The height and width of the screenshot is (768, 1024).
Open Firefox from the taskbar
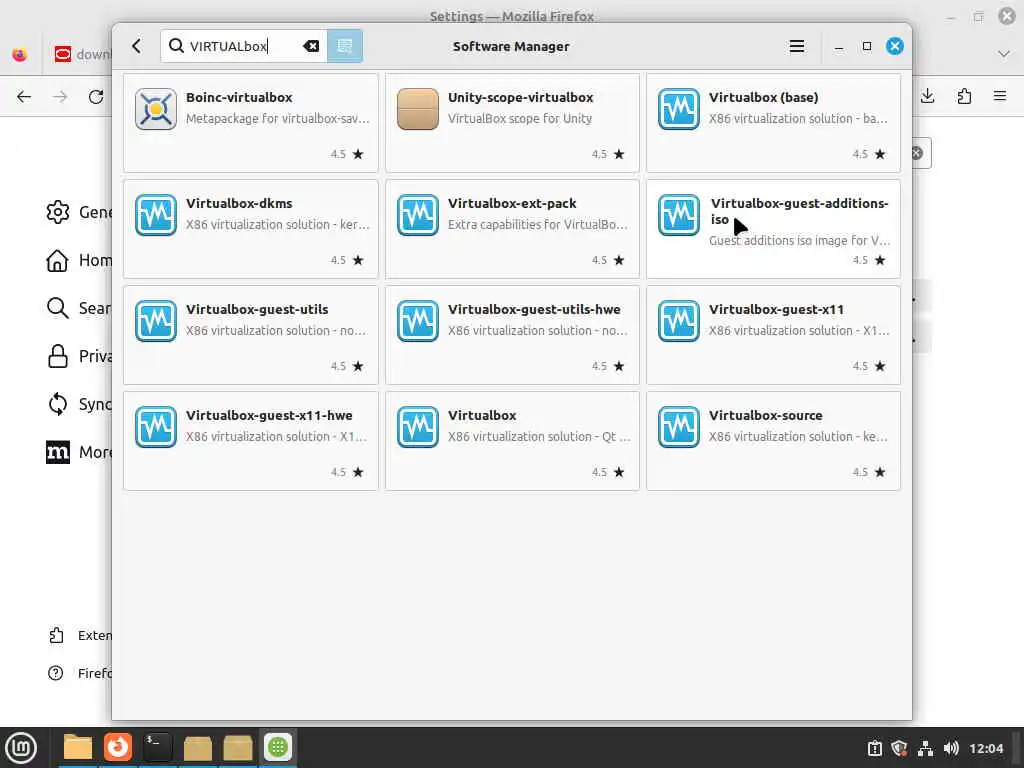click(118, 748)
